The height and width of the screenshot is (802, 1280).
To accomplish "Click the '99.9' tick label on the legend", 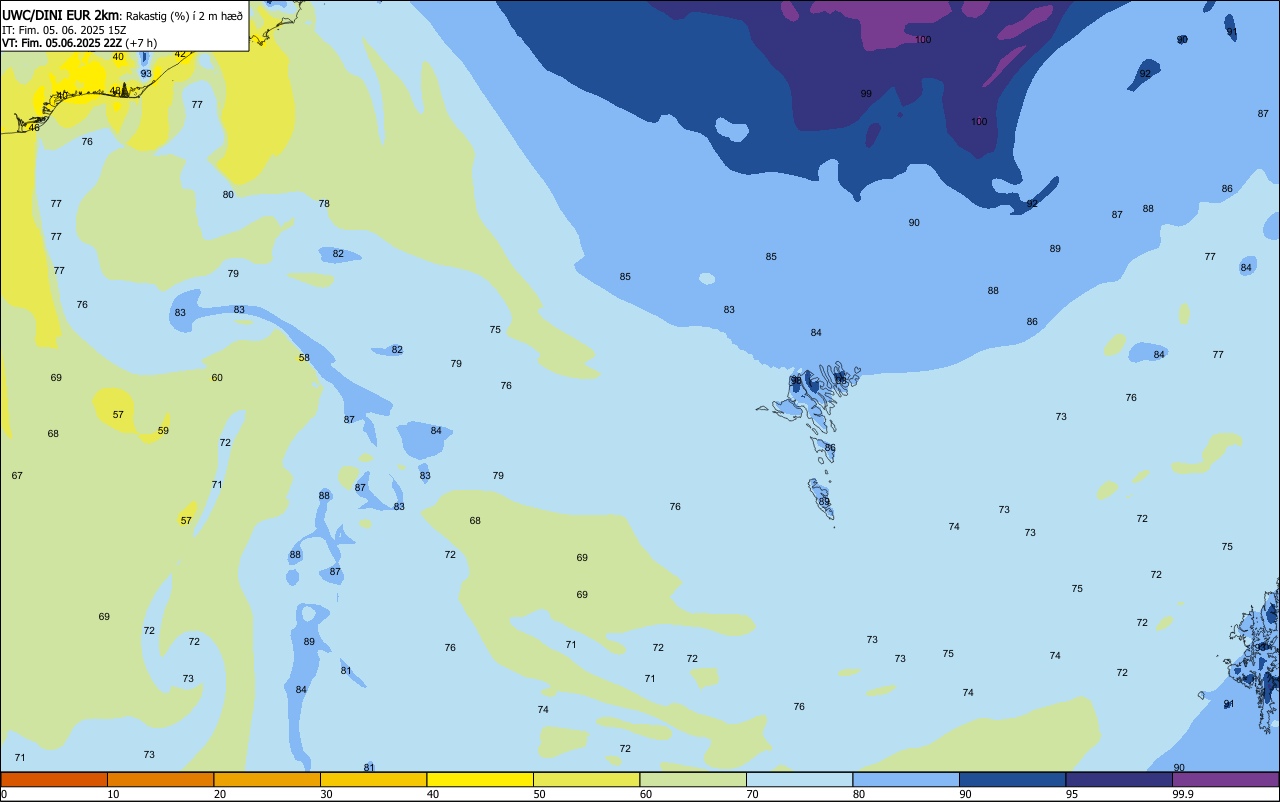I will 1183,794.
